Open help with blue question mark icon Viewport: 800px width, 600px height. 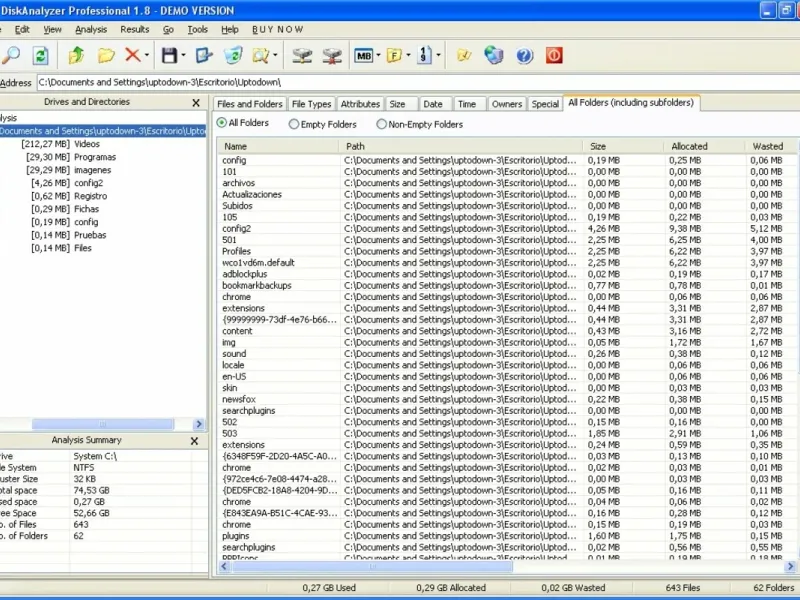tap(525, 56)
